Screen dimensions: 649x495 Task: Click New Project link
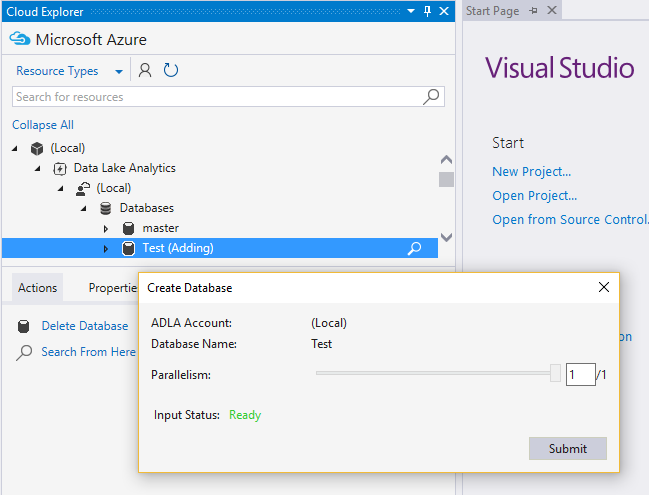point(531,171)
